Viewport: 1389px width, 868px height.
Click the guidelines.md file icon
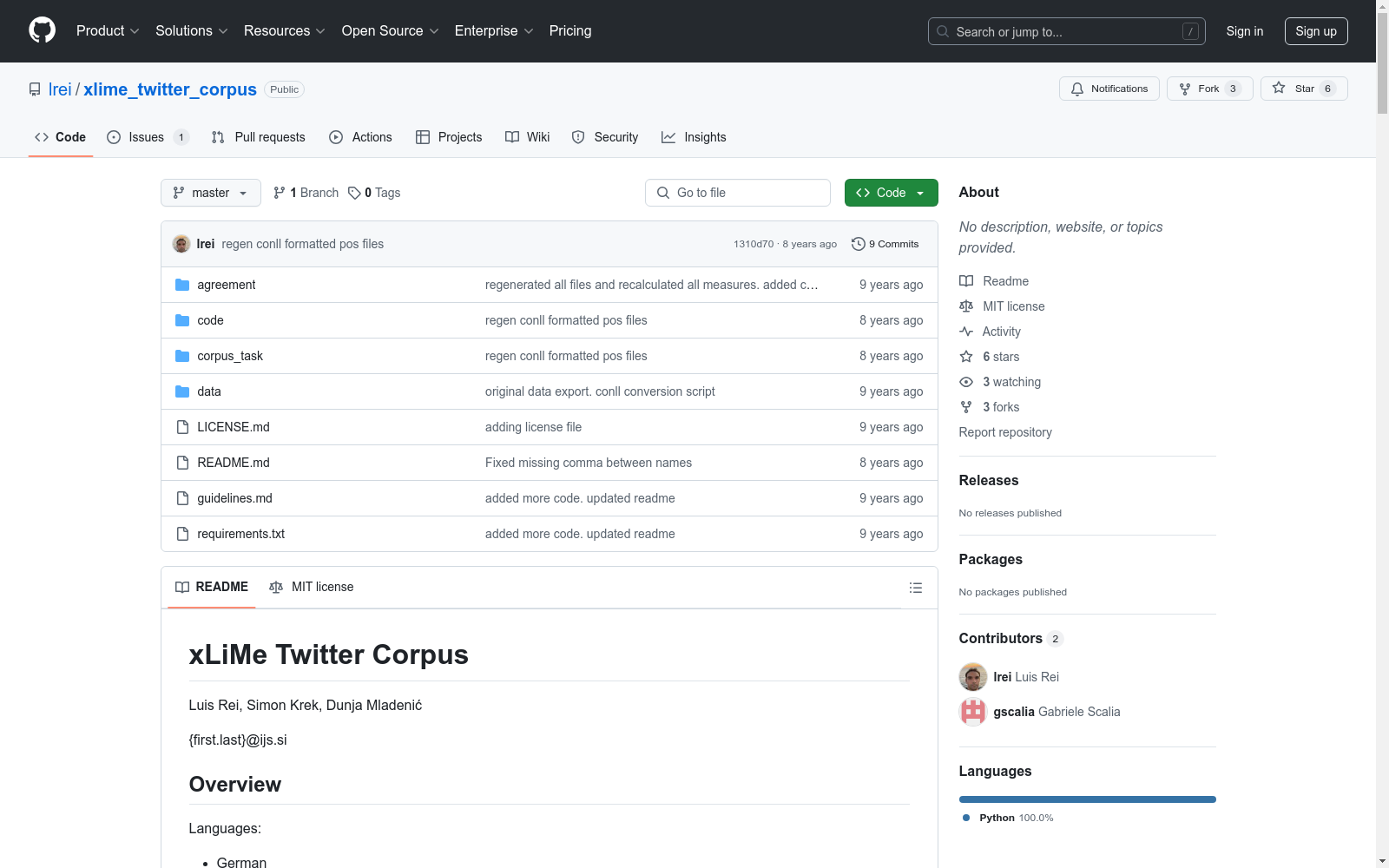[x=182, y=498]
